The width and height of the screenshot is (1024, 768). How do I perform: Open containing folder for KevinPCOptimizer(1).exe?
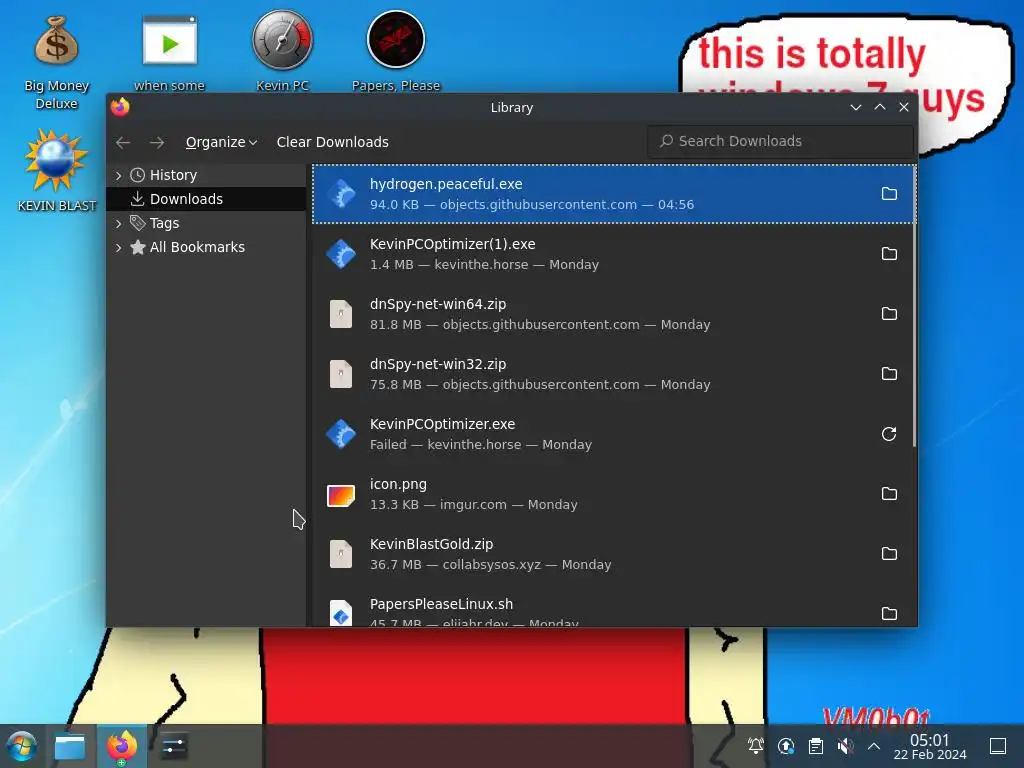(889, 254)
